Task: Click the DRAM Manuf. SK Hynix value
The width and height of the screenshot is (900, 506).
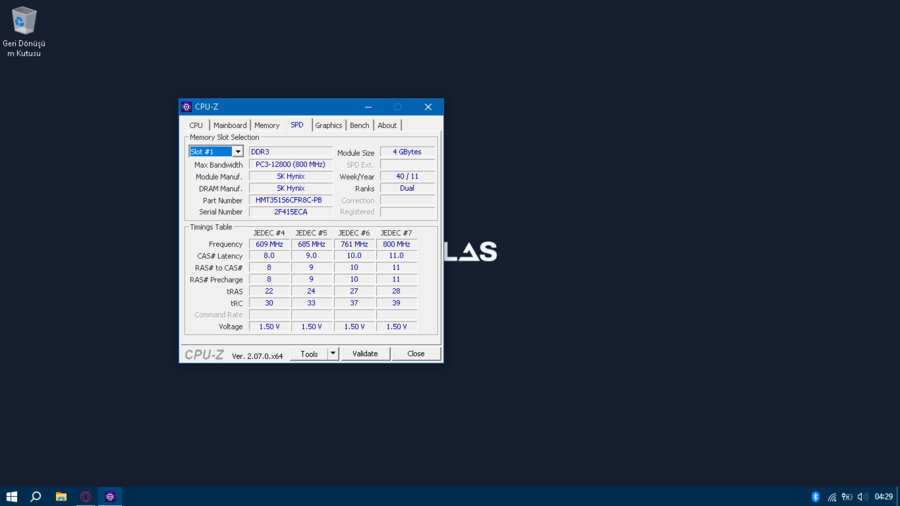Action: point(290,188)
